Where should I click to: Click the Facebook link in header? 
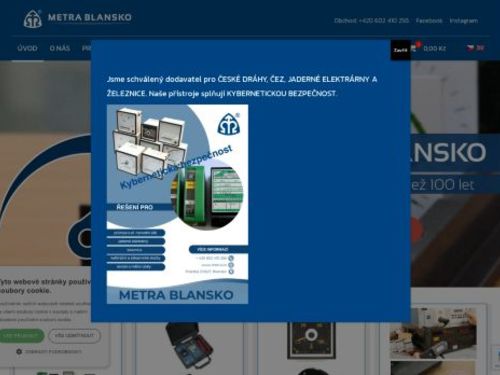pos(429,21)
